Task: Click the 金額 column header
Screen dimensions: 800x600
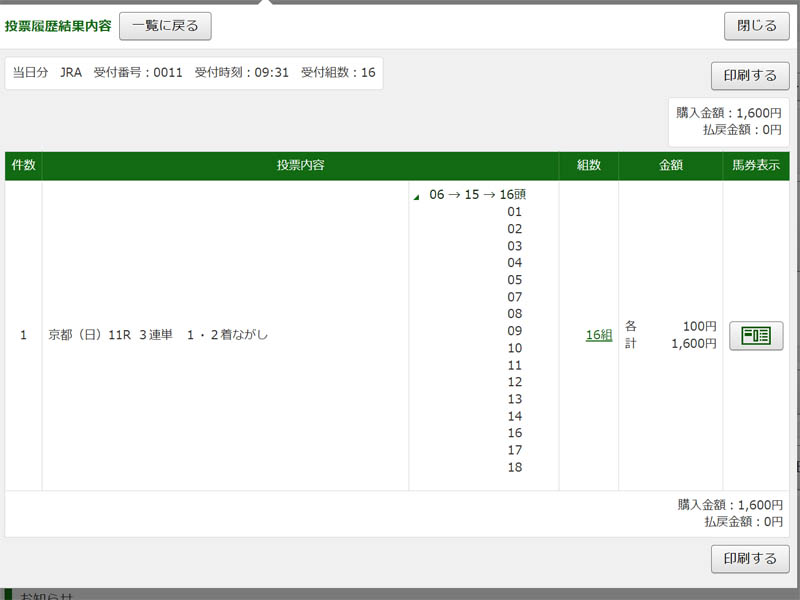Action: (671, 166)
